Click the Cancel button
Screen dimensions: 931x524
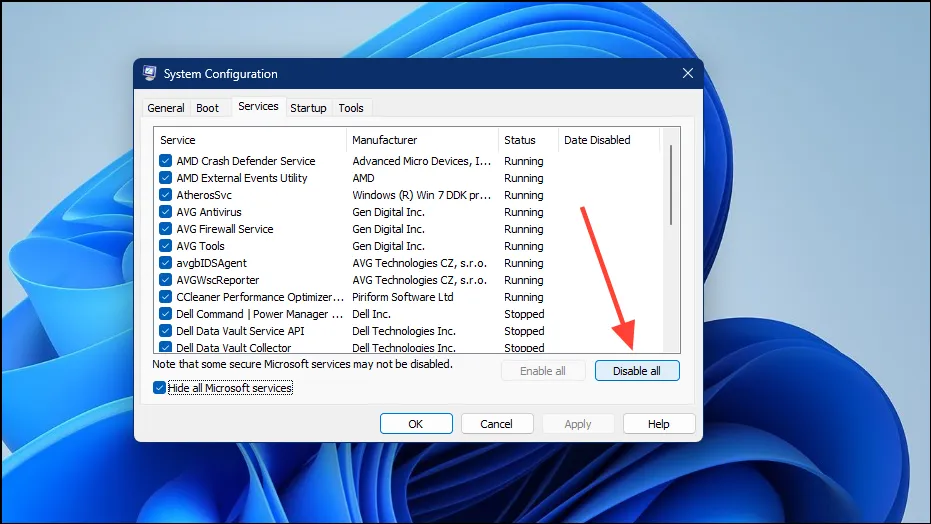point(496,424)
